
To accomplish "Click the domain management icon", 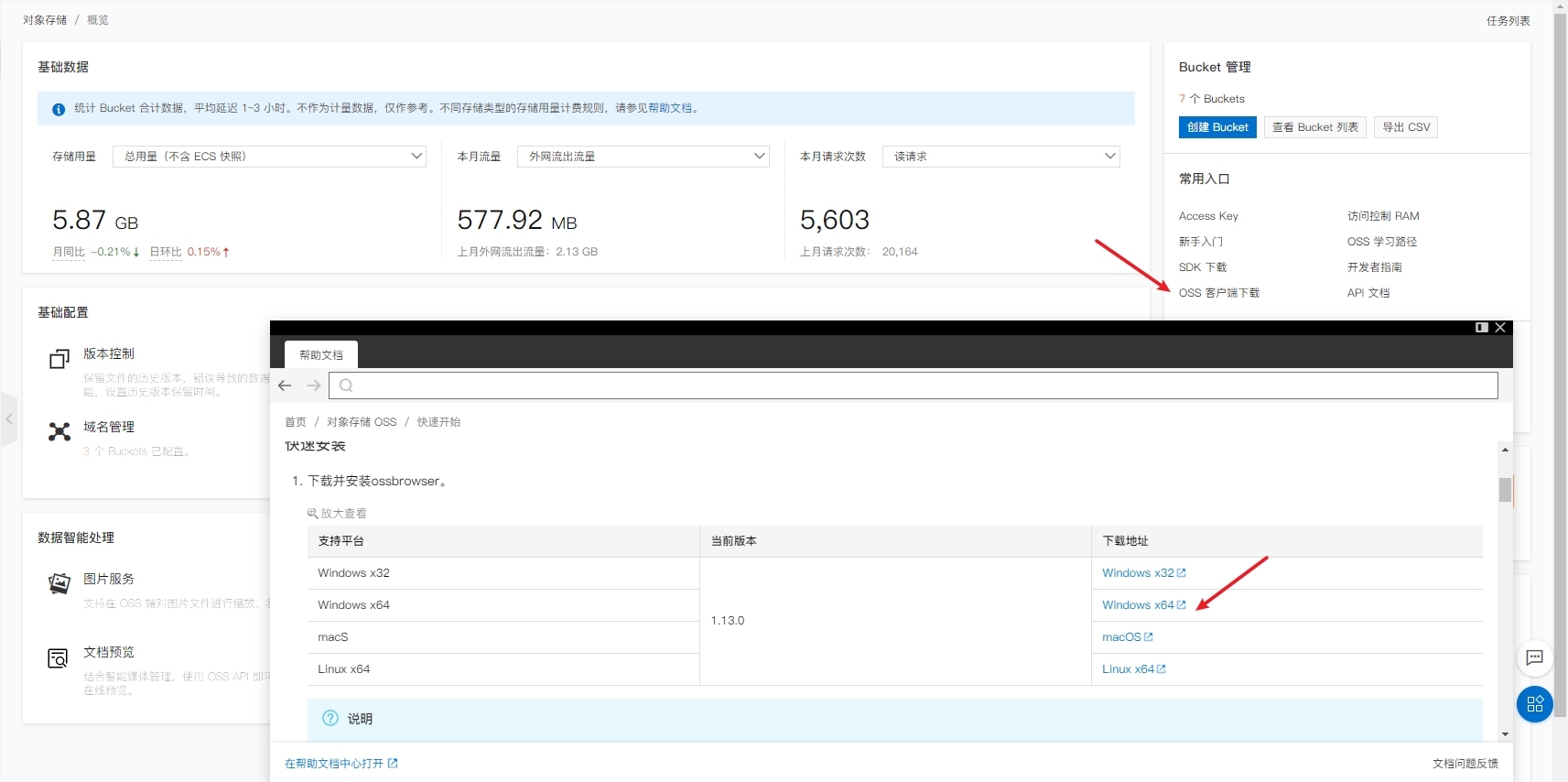I will pos(59,432).
